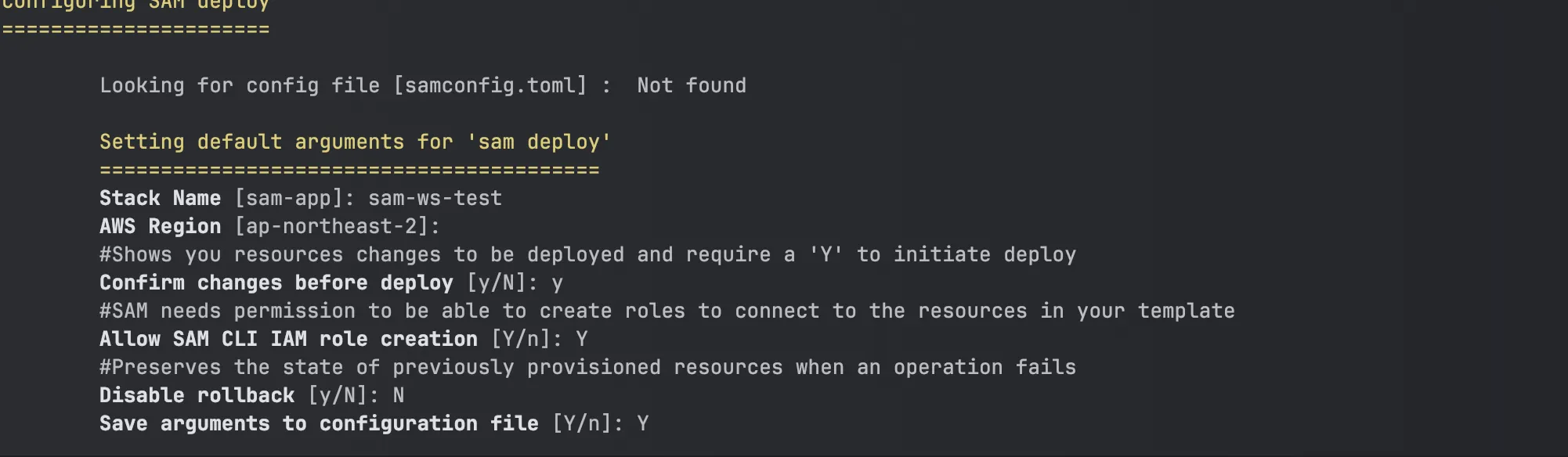Screen dimensions: 1568x457
Task: Click 'Looking for config file' text
Action: 239,85
